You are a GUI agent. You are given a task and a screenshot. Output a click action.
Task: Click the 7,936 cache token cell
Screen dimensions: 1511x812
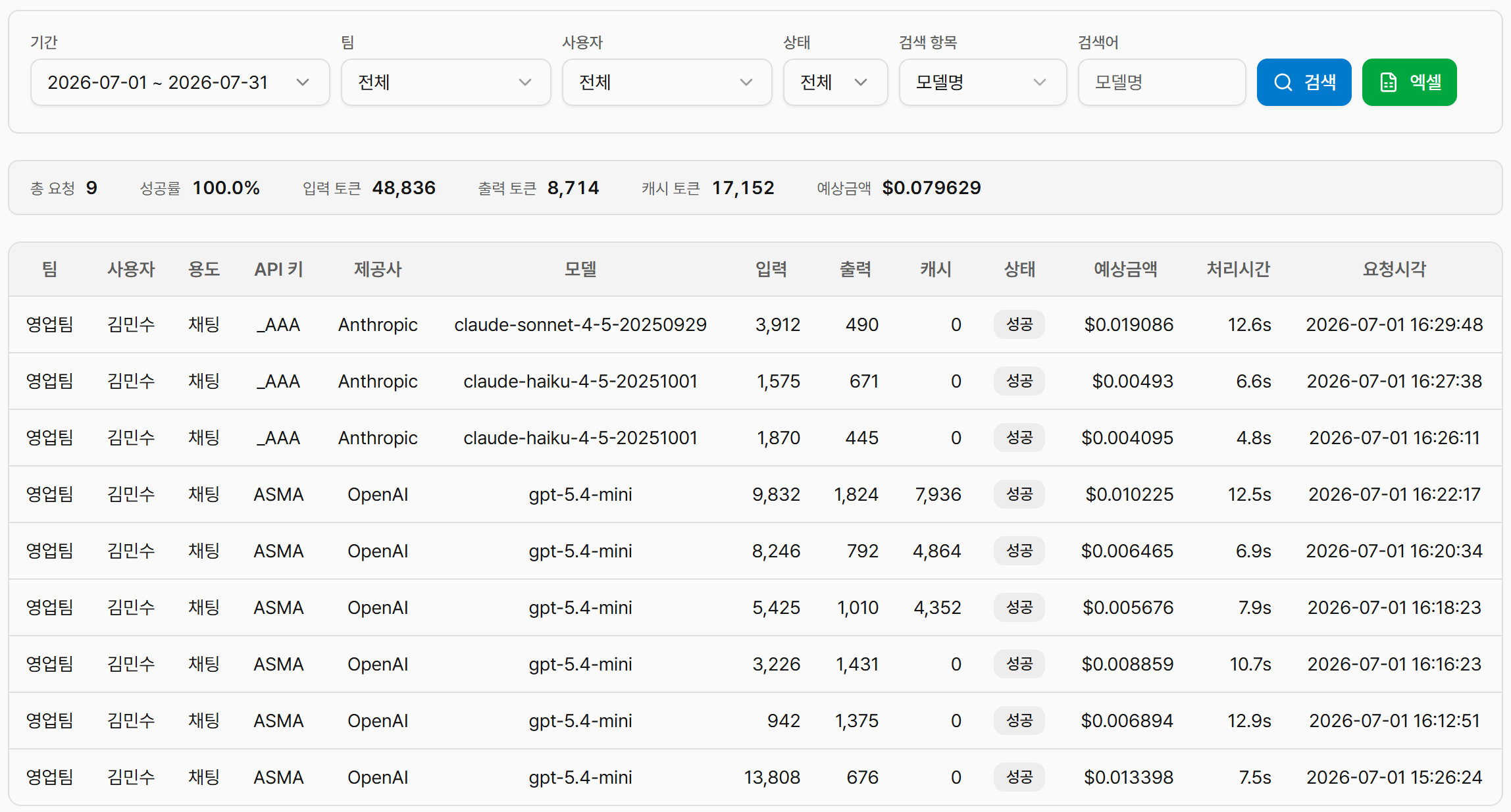tap(938, 494)
